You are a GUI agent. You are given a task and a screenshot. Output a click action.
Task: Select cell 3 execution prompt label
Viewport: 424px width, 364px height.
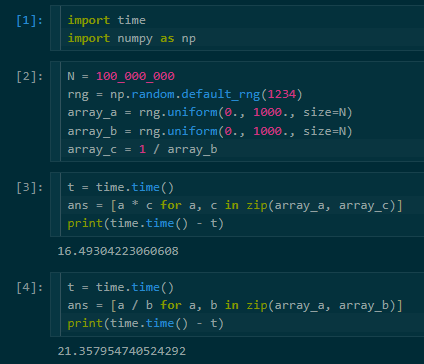29,188
